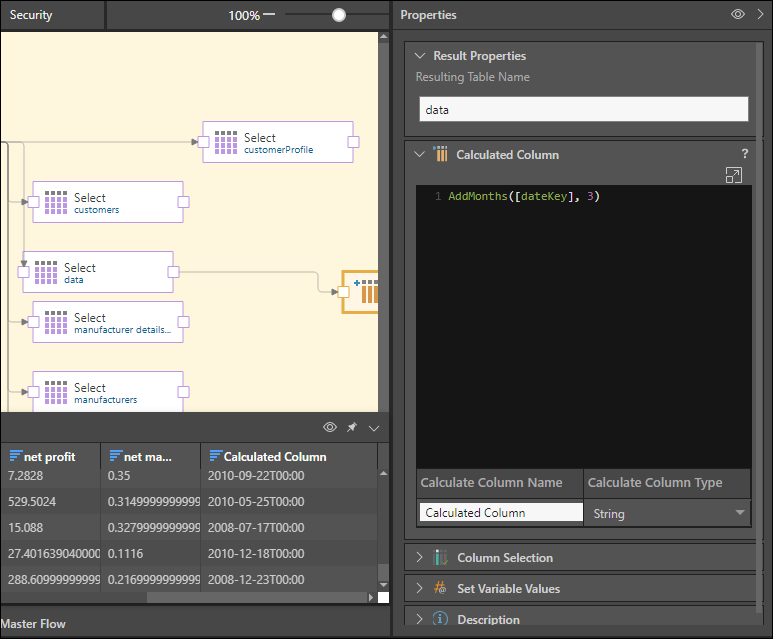Collapse the Result Properties section
Viewport: 773px width, 639px height.
pos(420,56)
